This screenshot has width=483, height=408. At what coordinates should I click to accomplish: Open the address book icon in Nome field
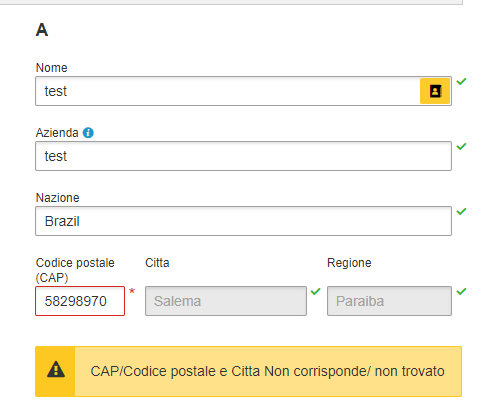click(435, 91)
